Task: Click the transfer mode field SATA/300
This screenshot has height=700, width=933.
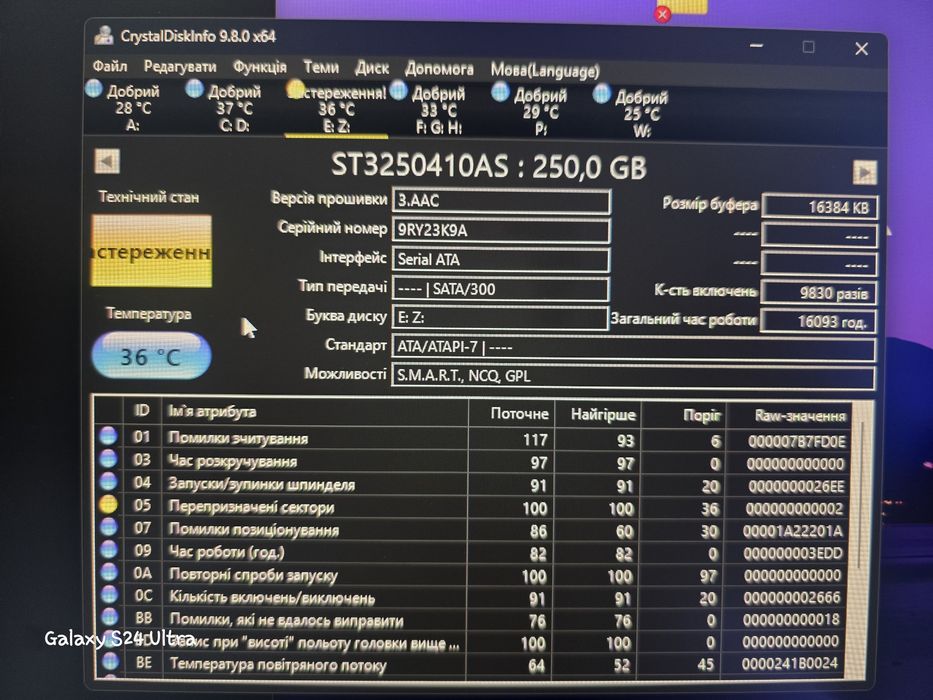Action: [501, 289]
